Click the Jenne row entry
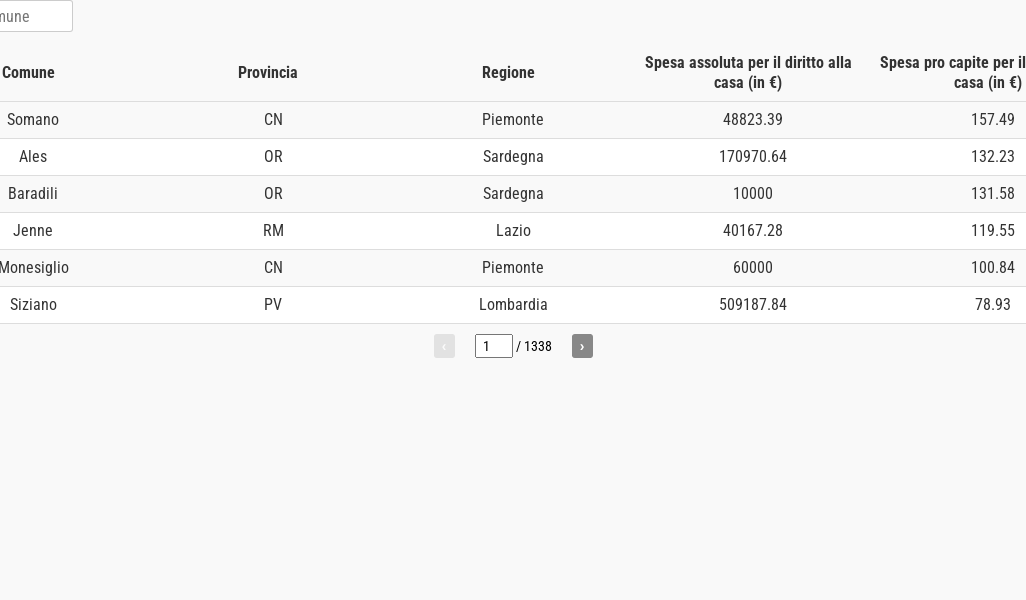Viewport: 1026px width, 600px height. point(33,230)
